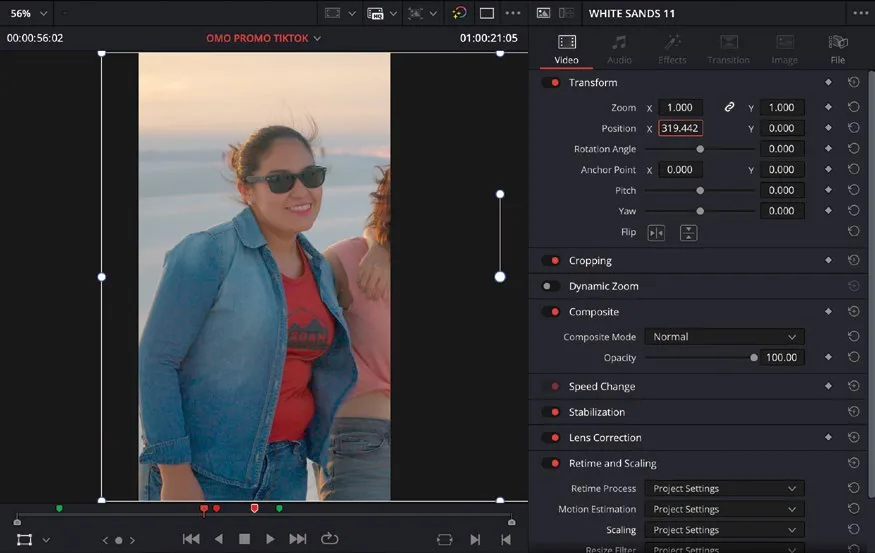This screenshot has width=875, height=553.
Task: Click the Position X value field
Action: [680, 128]
